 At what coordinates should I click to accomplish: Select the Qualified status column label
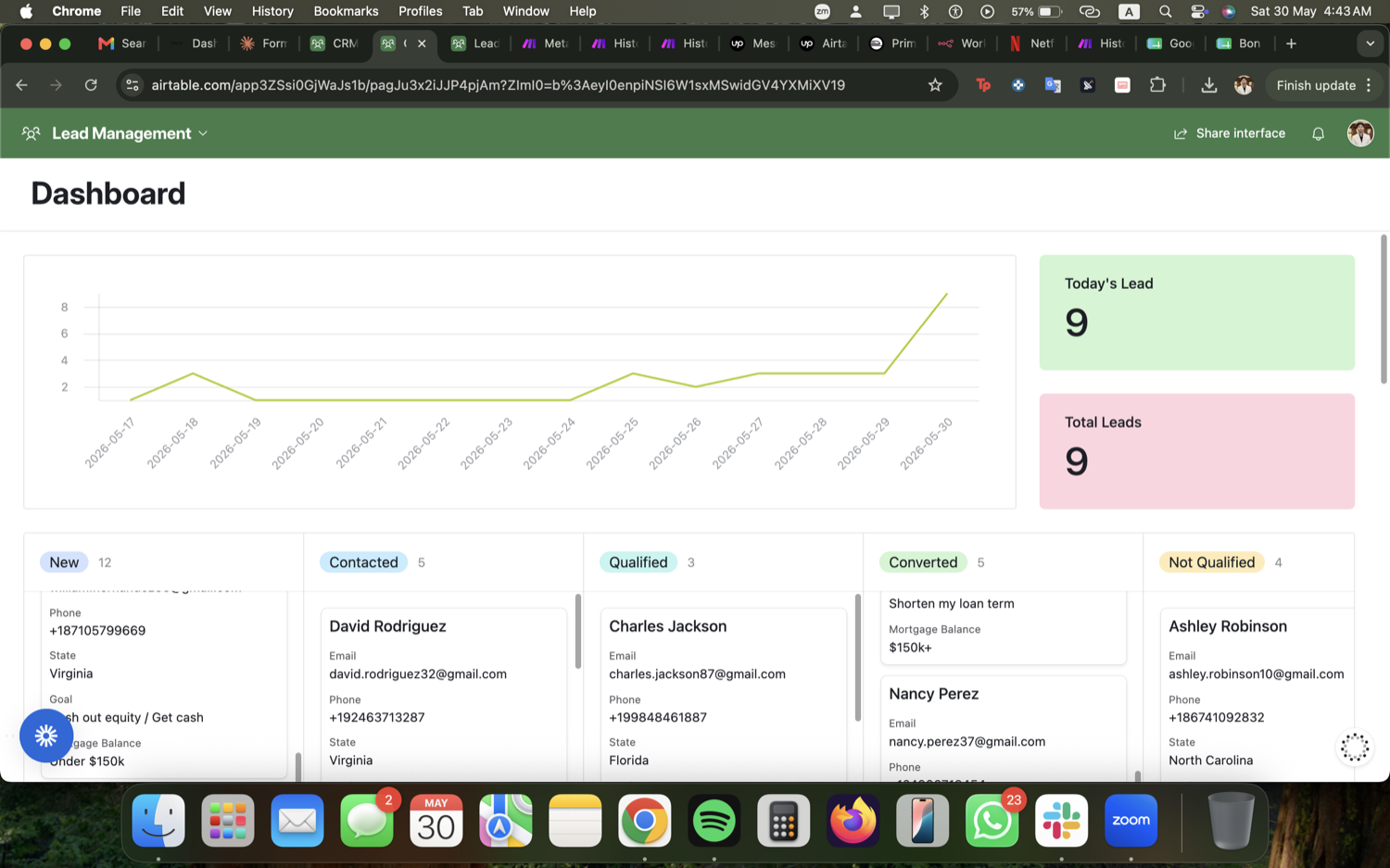638,562
